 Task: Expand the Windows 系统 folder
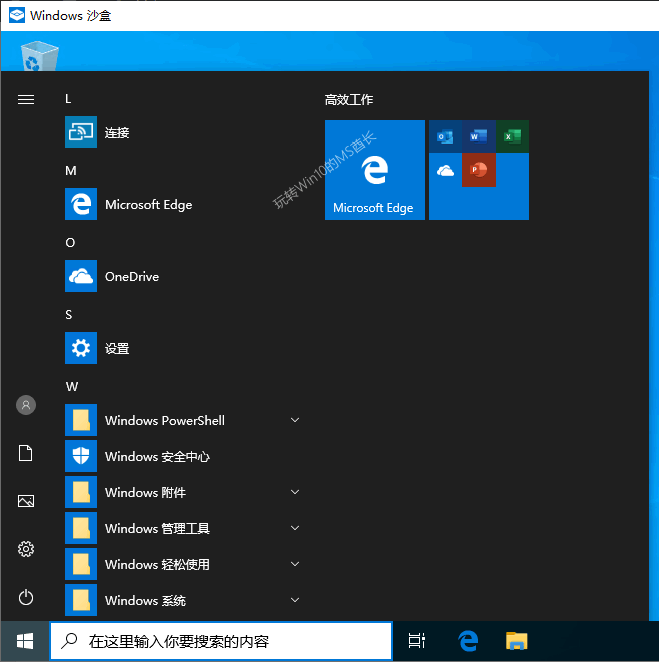click(295, 600)
